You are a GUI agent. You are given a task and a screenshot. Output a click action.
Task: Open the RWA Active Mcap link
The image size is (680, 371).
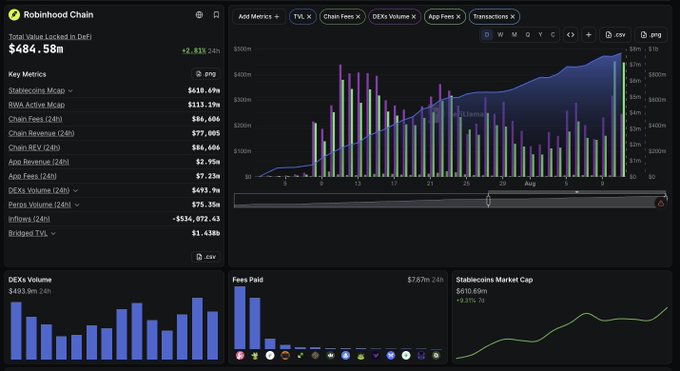tap(36, 105)
